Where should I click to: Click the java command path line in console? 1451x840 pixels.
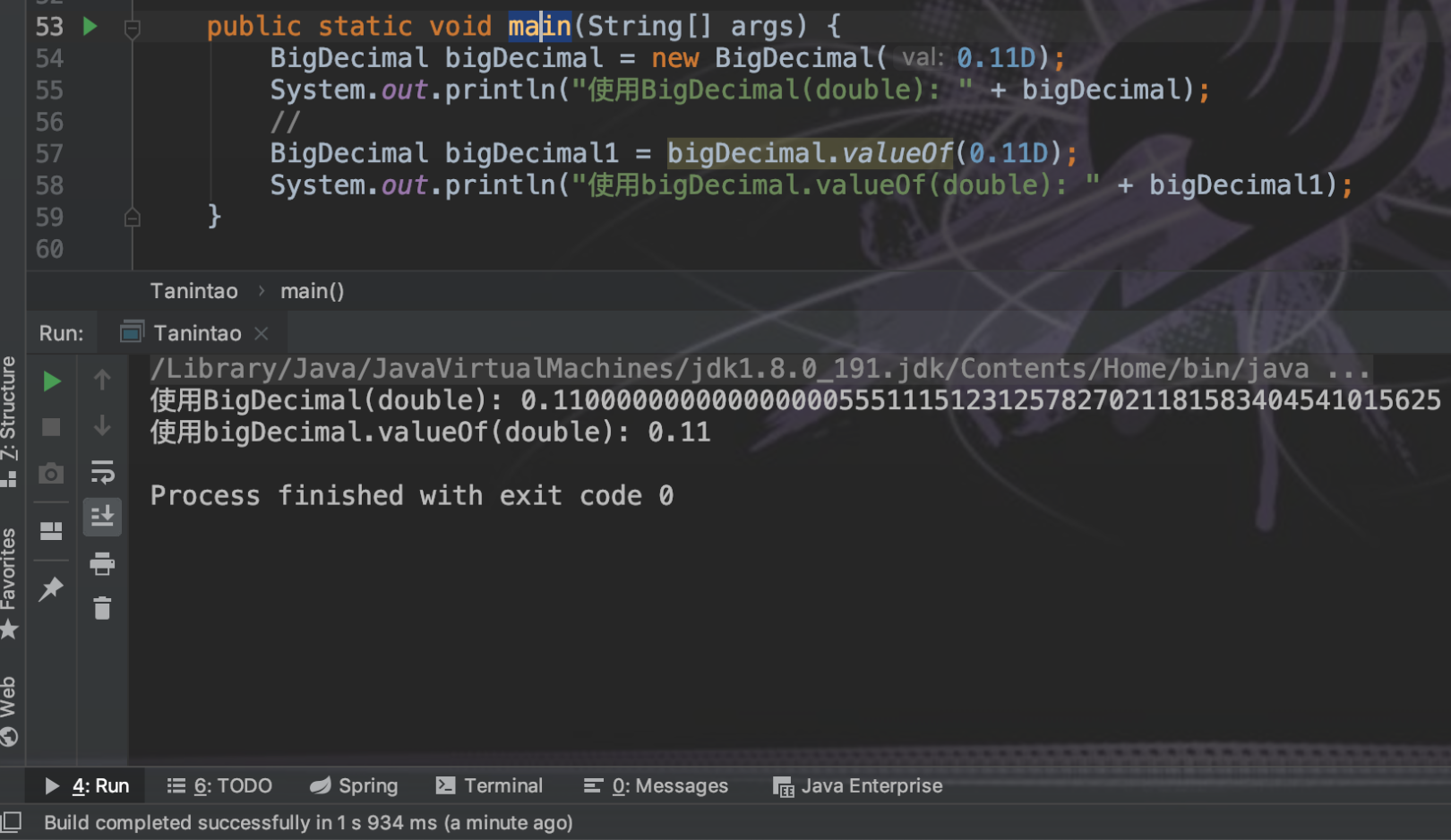click(760, 369)
